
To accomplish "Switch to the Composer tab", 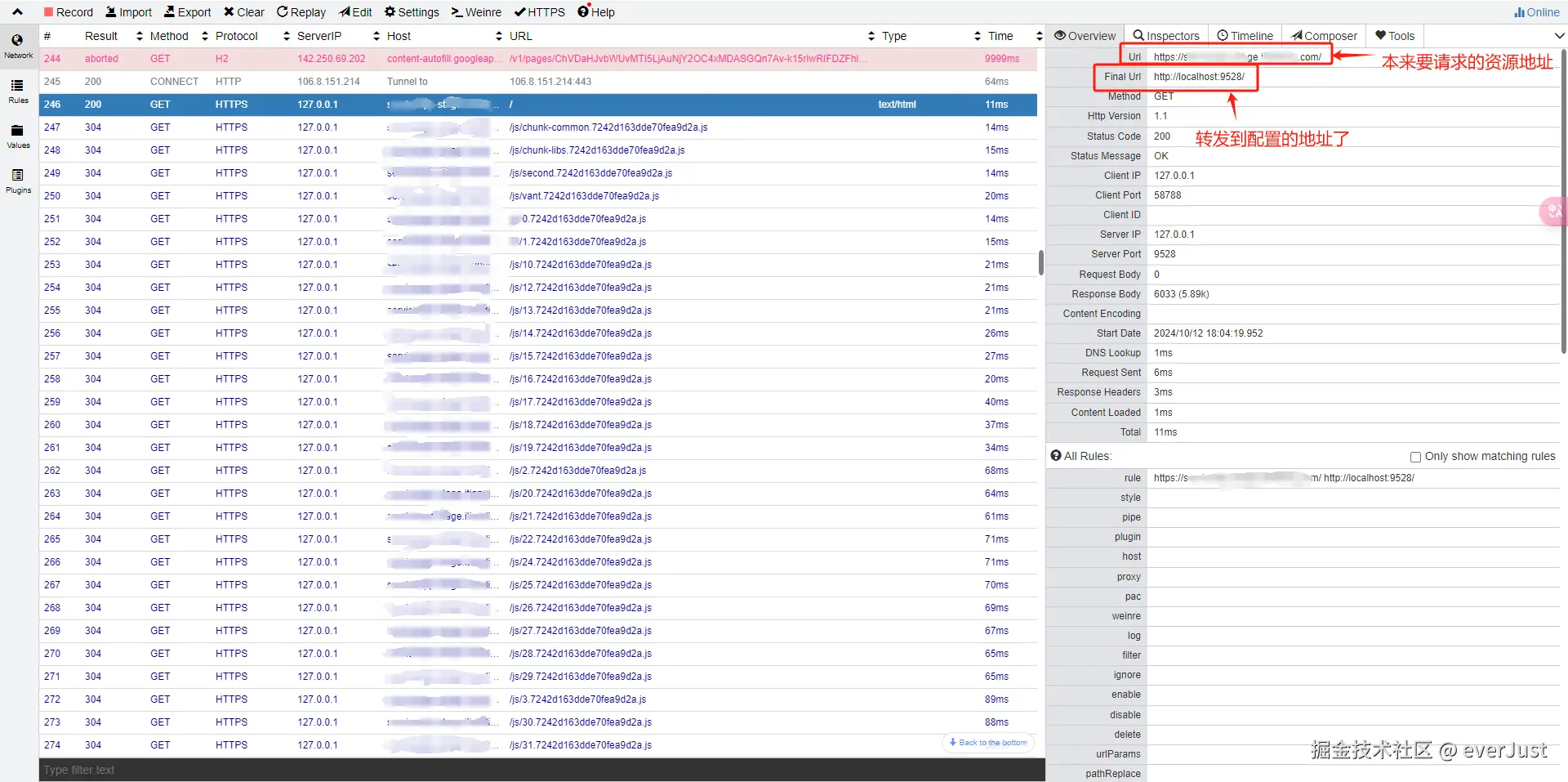I will pos(1324,36).
